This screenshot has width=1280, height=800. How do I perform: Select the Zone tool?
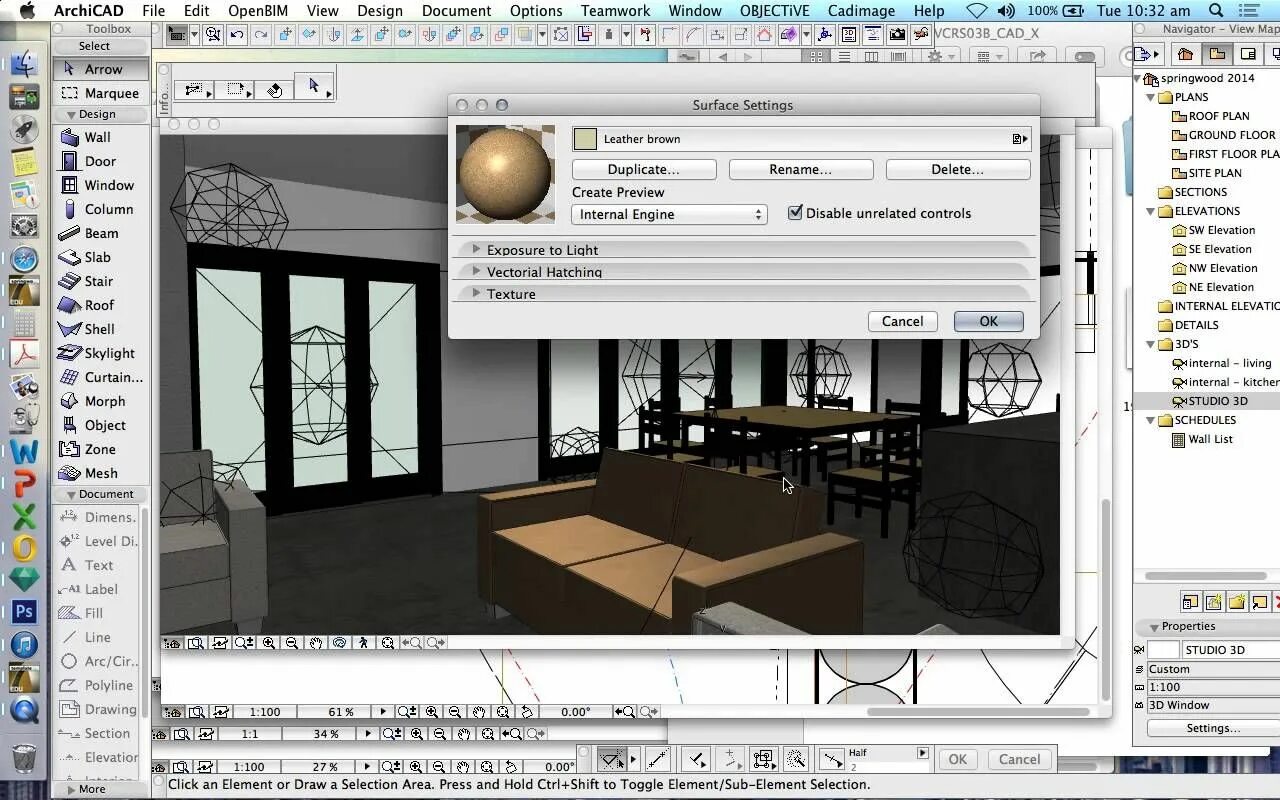(101, 449)
